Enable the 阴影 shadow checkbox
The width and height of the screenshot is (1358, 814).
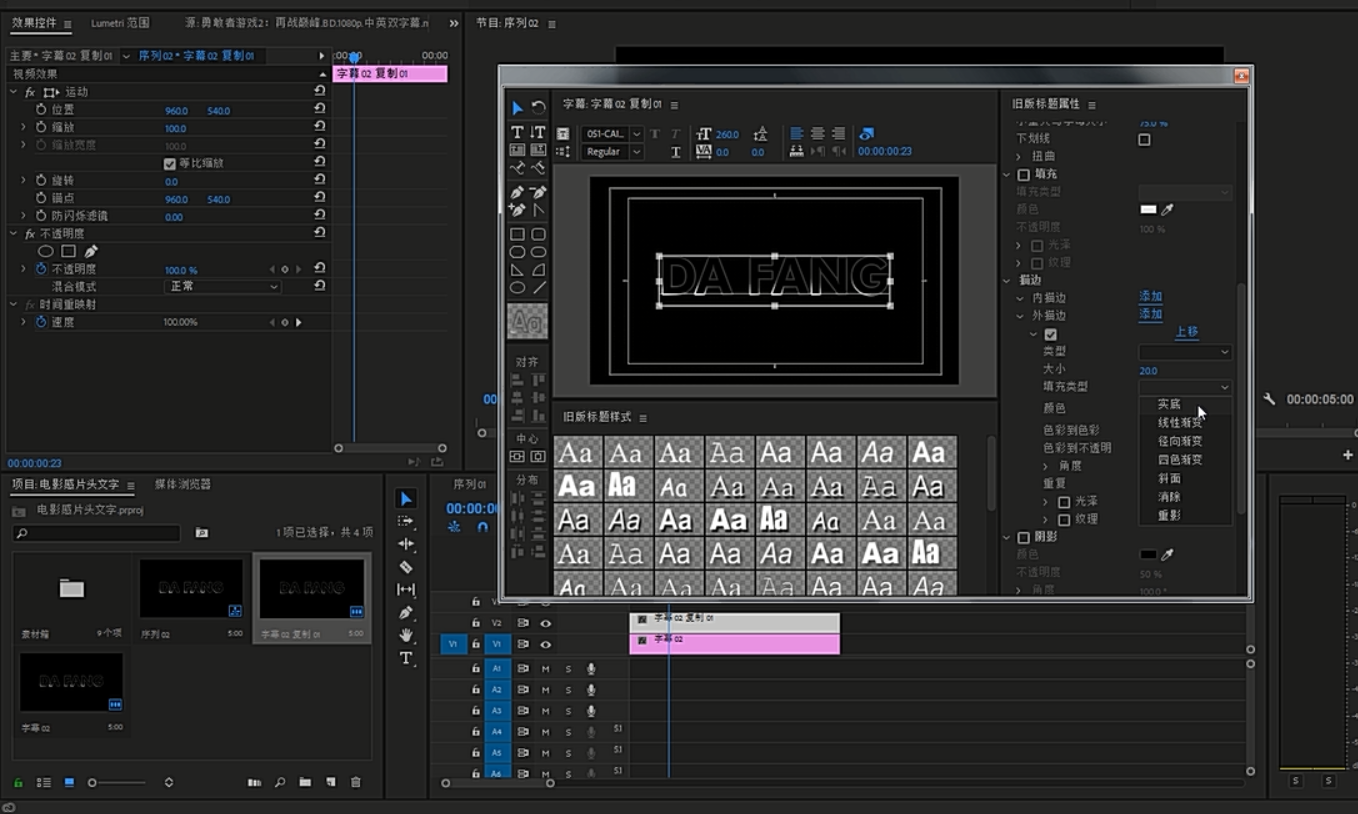click(1023, 537)
